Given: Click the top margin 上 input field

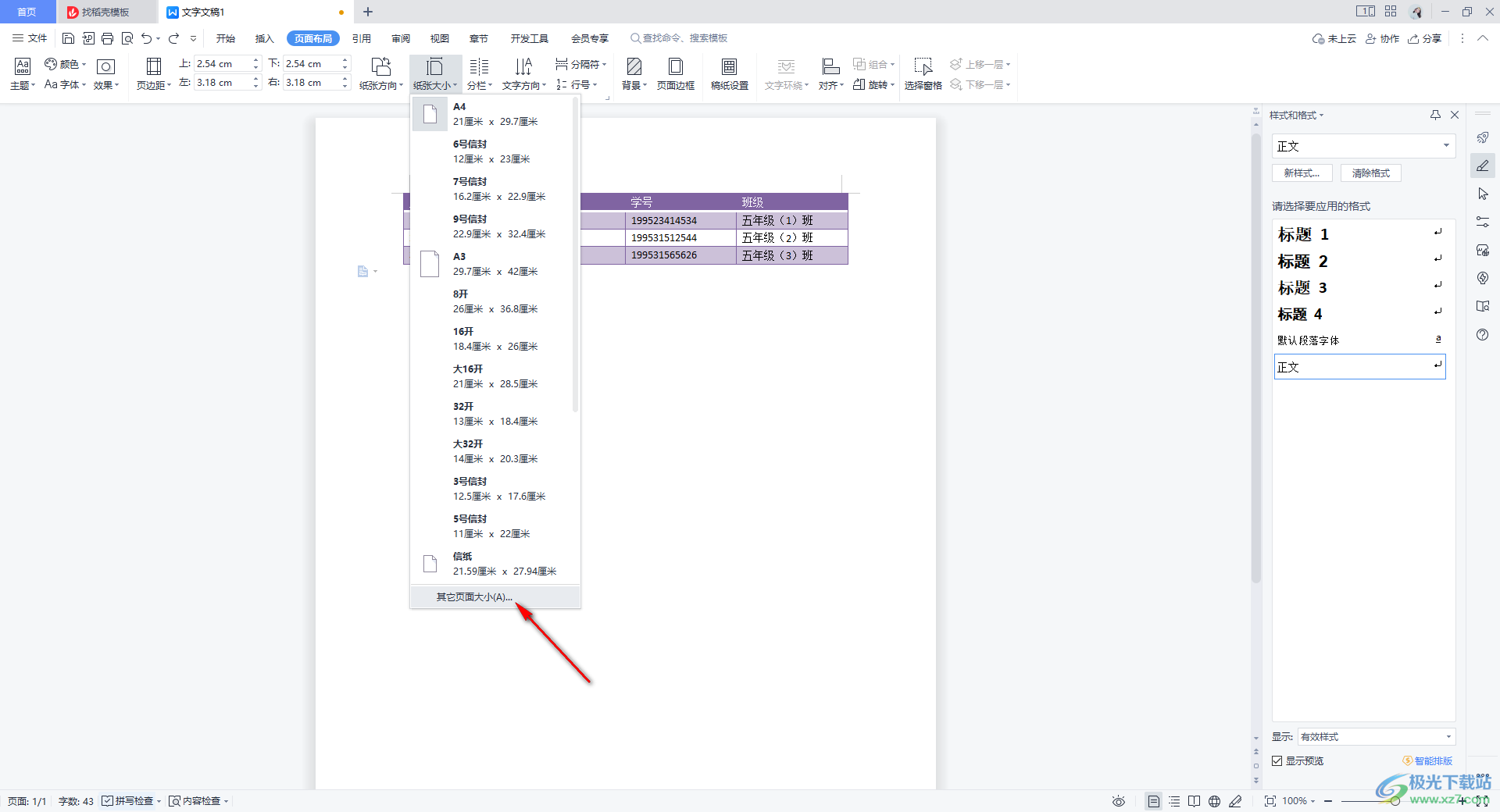Looking at the screenshot, I should 222,64.
